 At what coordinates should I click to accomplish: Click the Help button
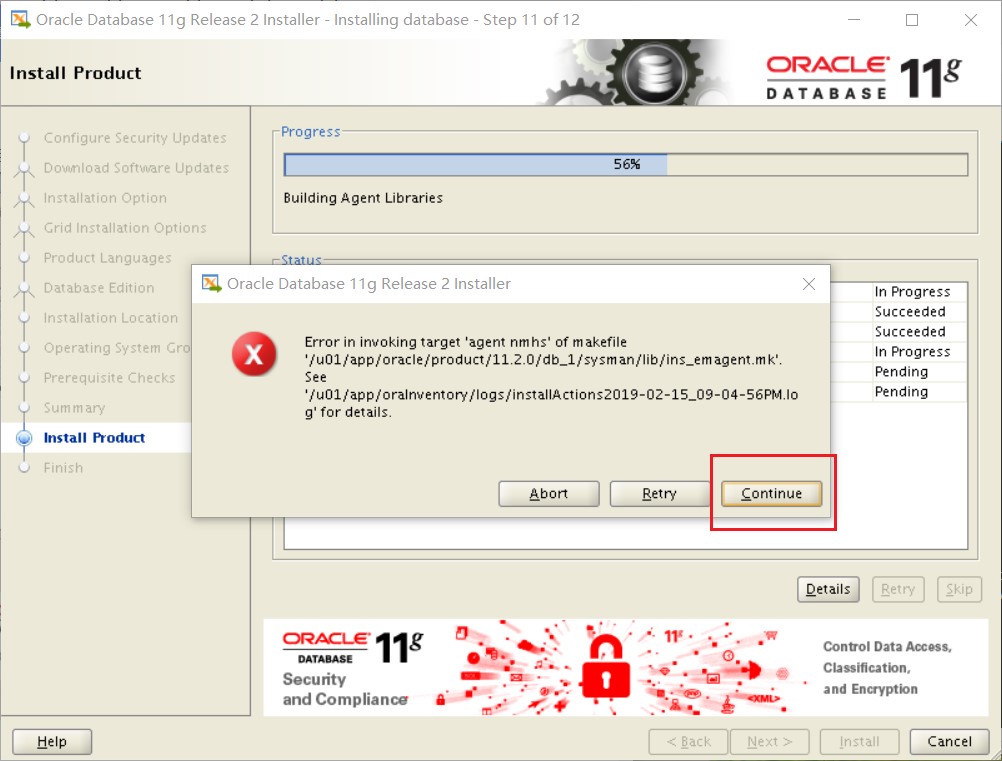click(52, 741)
